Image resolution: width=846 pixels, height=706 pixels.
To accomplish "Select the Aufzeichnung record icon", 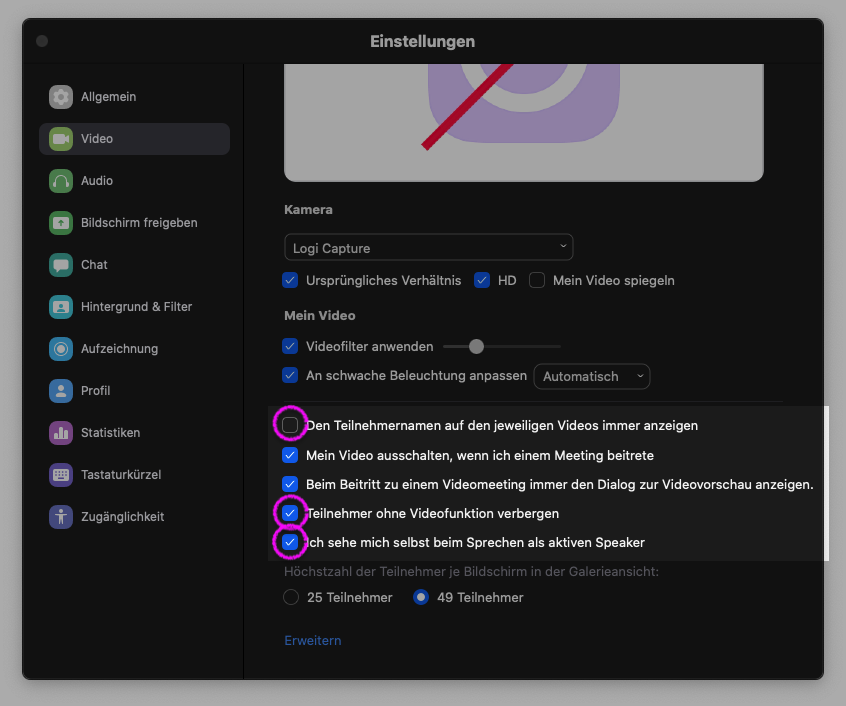I will tap(61, 349).
